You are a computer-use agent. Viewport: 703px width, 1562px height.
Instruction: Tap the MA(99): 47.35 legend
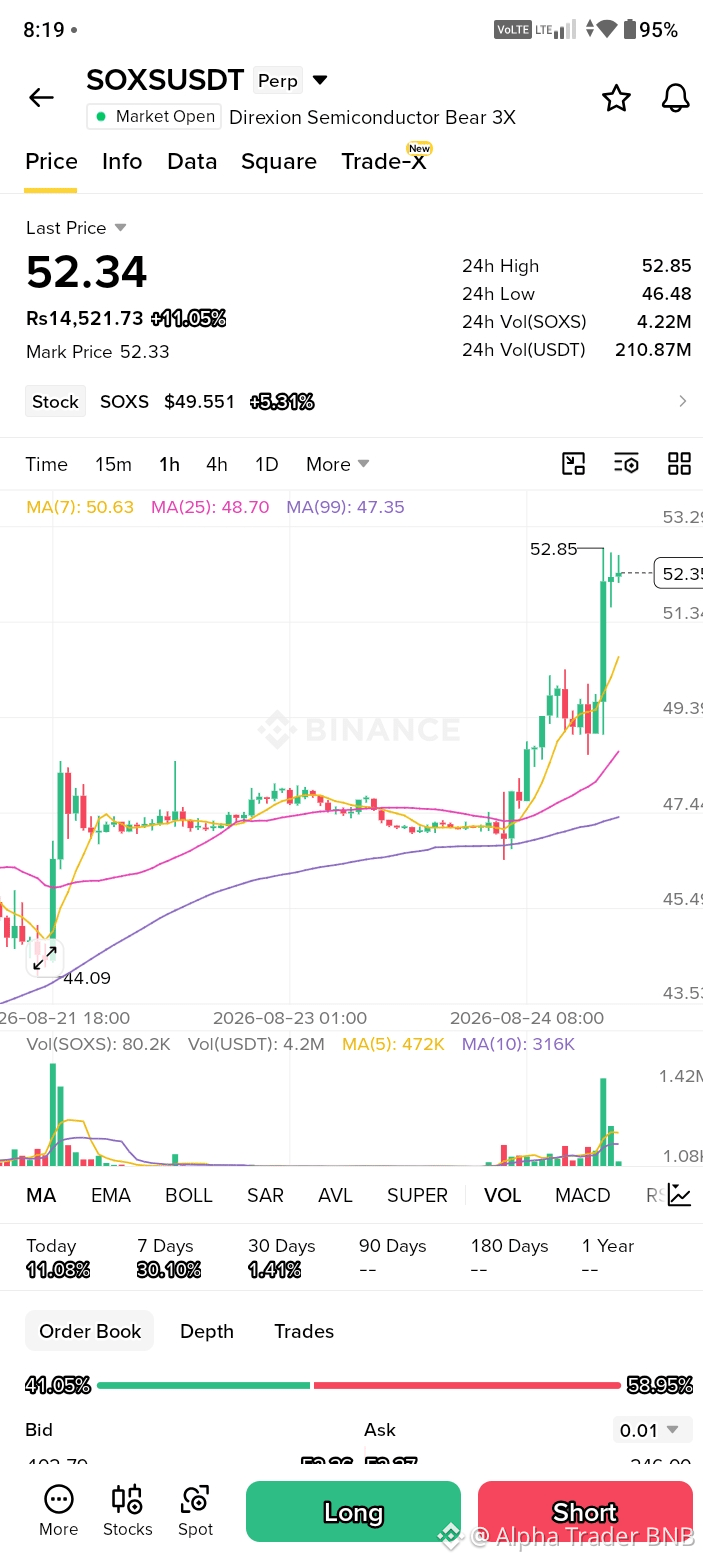pyautogui.click(x=345, y=507)
